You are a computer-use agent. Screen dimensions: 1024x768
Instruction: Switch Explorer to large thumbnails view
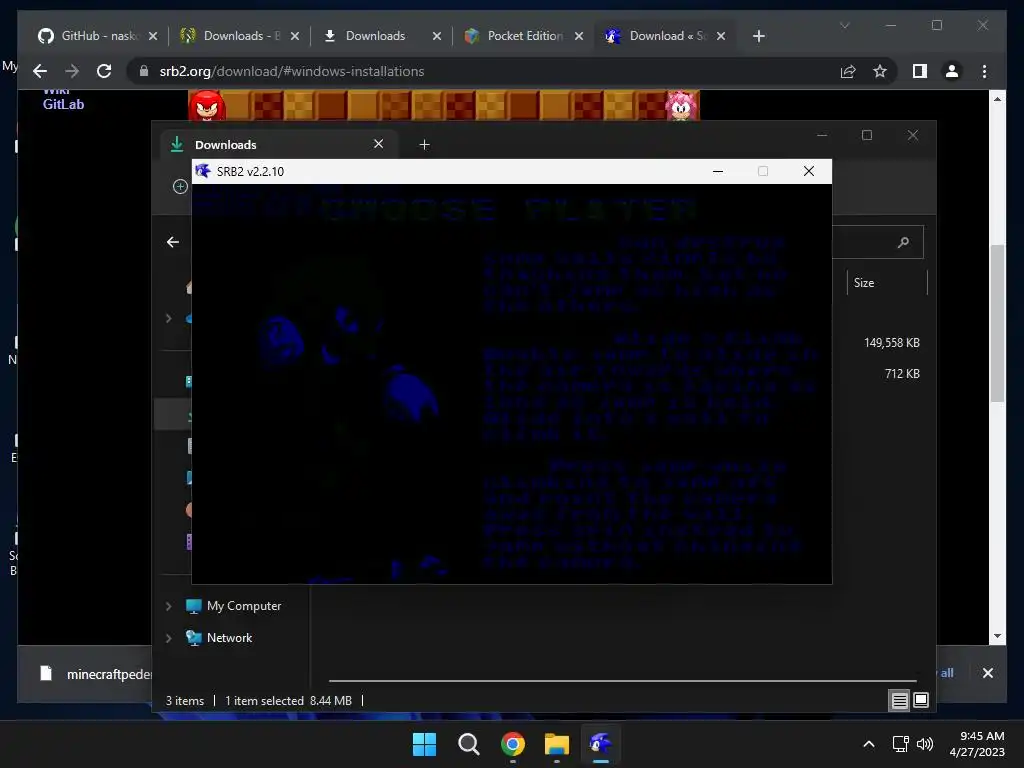921,701
